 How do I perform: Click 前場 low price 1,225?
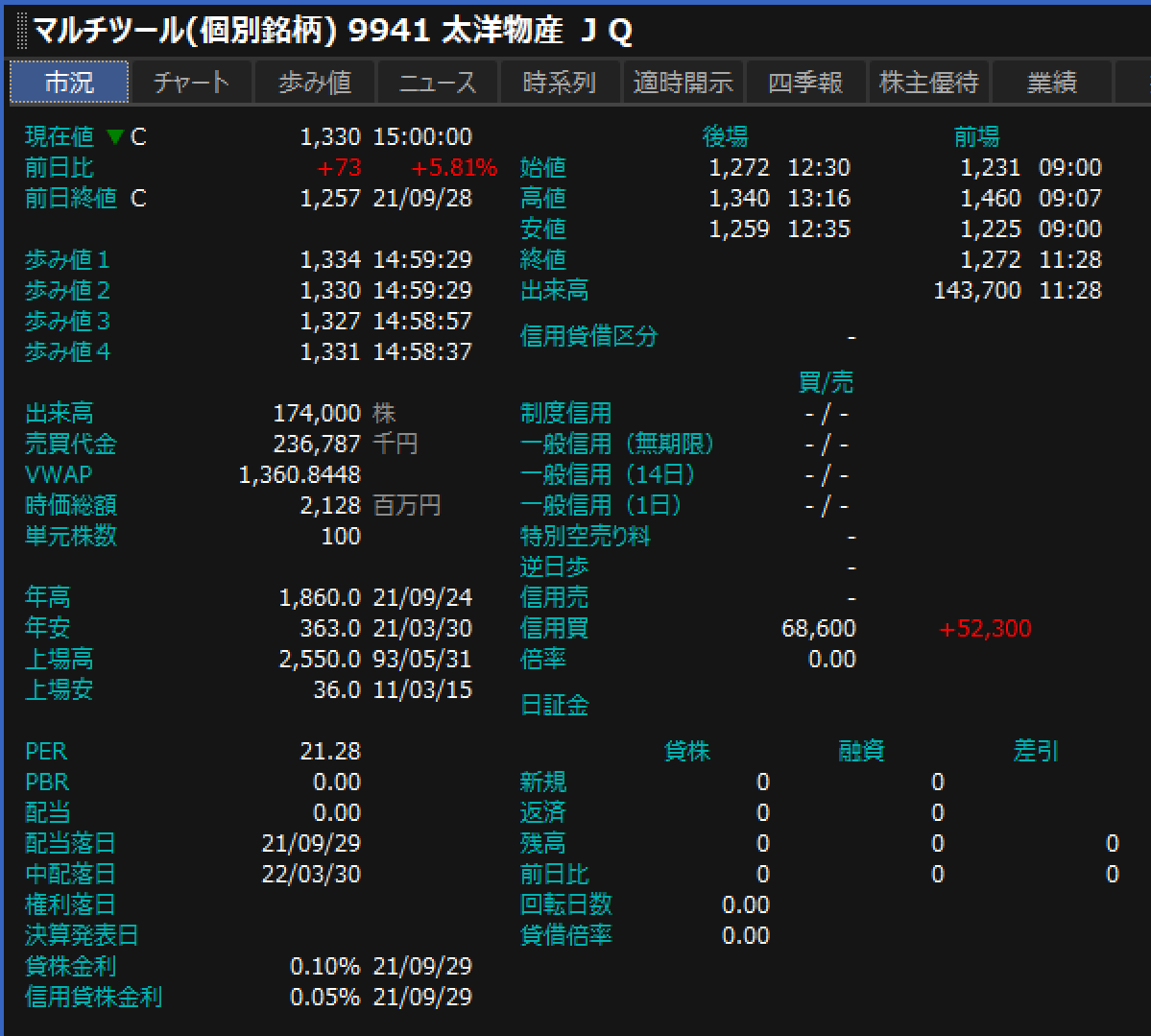click(991, 229)
